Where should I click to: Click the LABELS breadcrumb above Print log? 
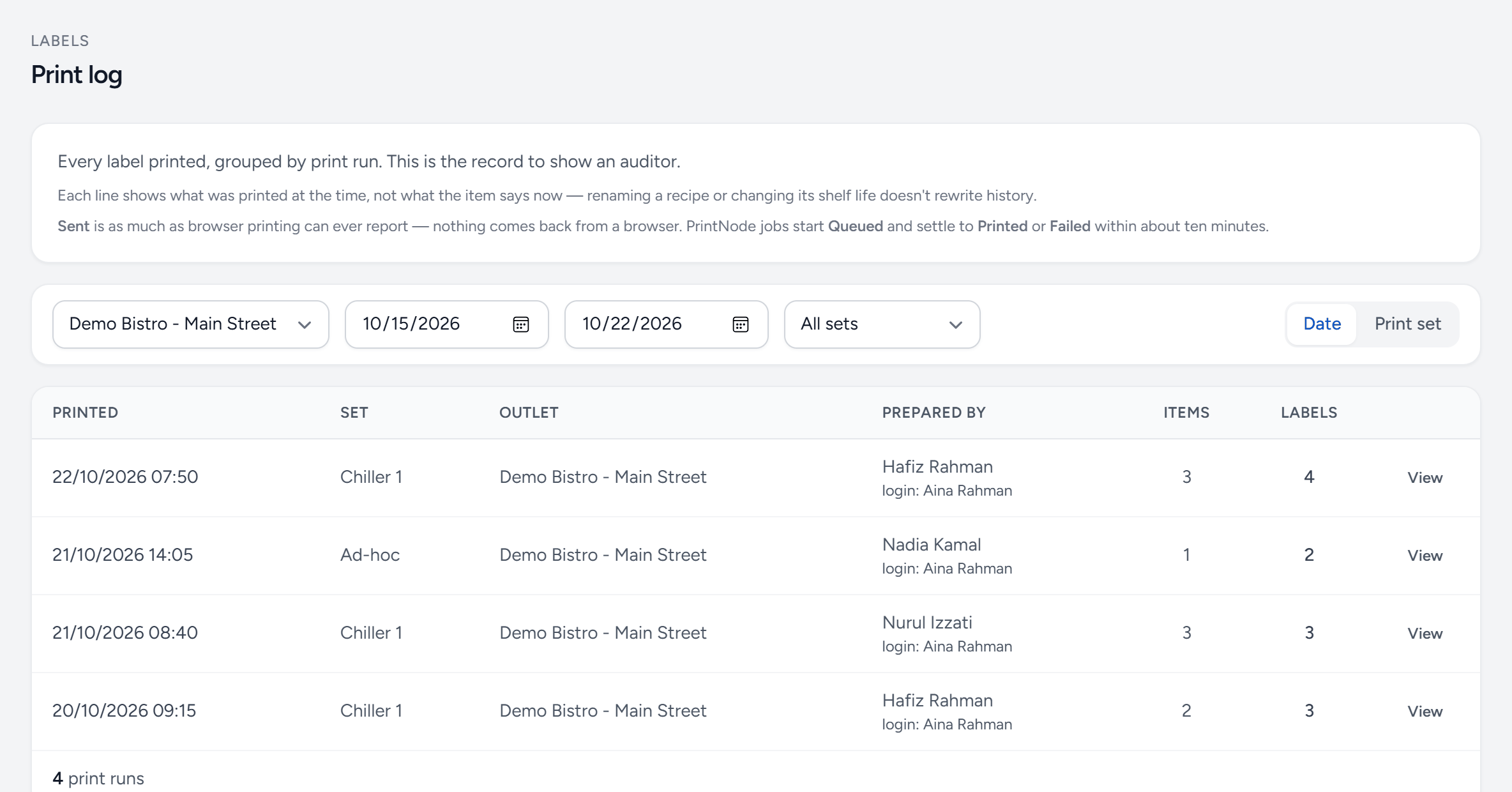pyautogui.click(x=60, y=41)
